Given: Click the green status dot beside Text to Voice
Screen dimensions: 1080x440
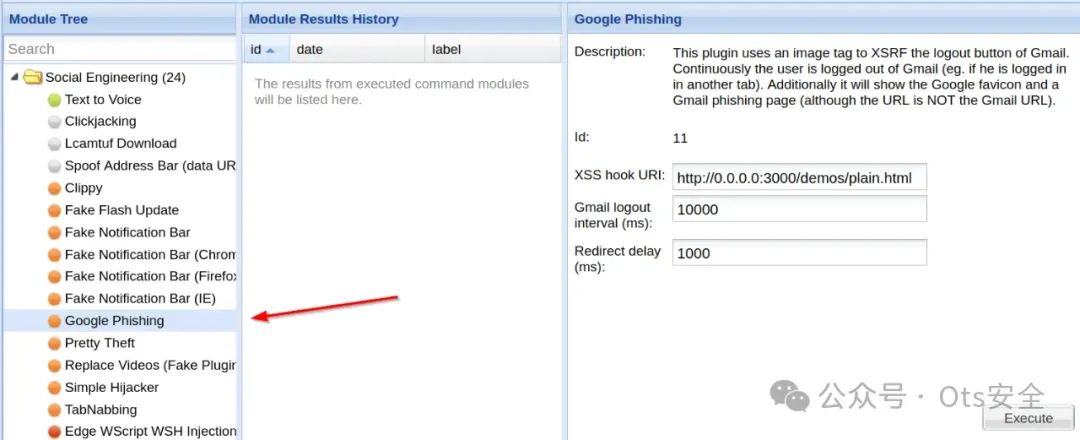Looking at the screenshot, I should click(54, 100).
